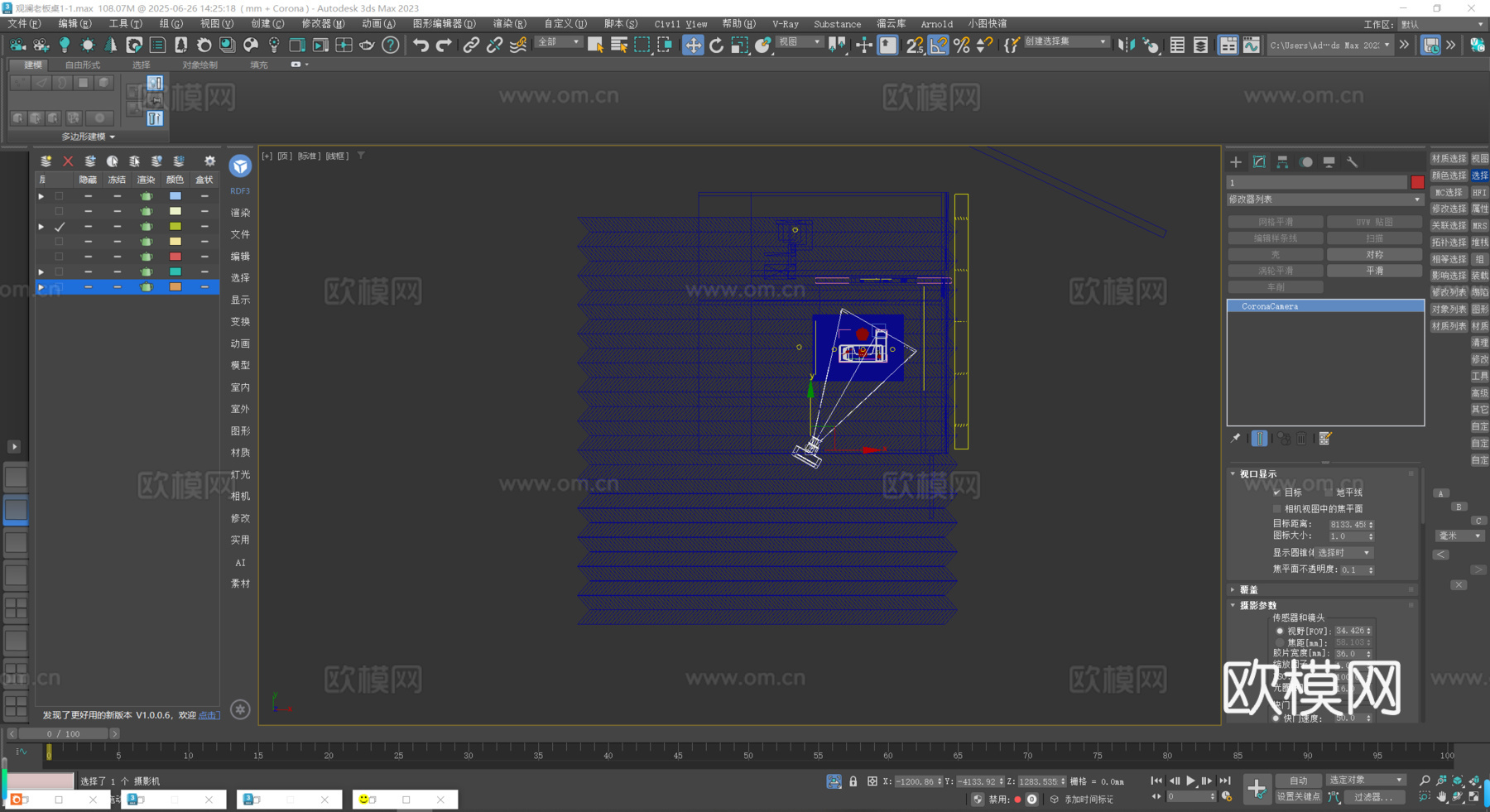Image resolution: width=1490 pixels, height=812 pixels.
Task: Activate the Select and Move tool
Action: click(x=693, y=45)
